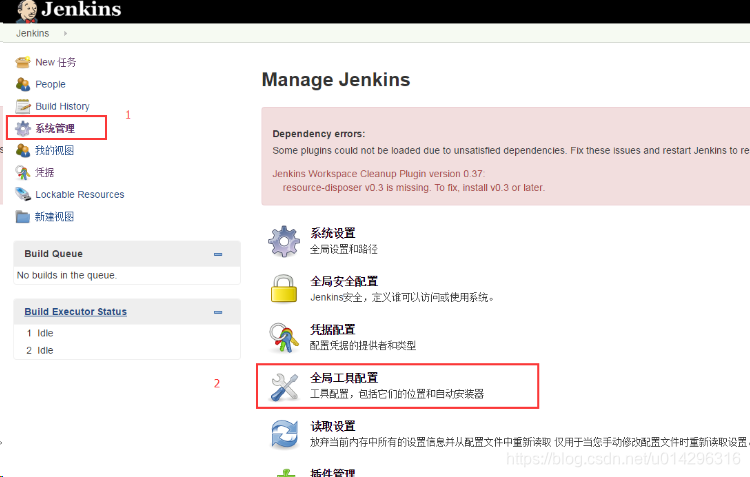Click the 系统设置 large gear icon
This screenshot has height=477, width=750.
[284, 241]
